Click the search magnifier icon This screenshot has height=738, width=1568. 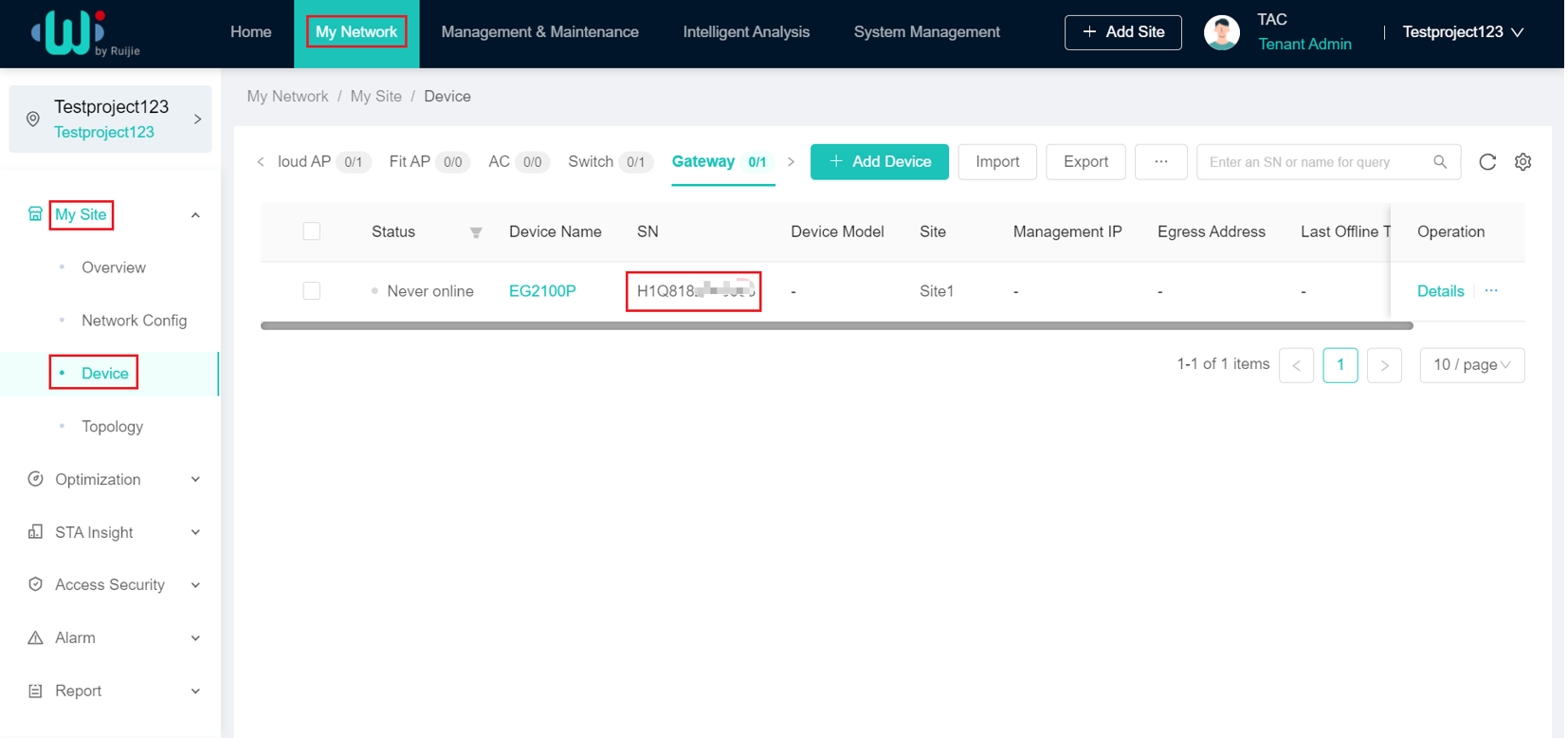pos(1439,162)
